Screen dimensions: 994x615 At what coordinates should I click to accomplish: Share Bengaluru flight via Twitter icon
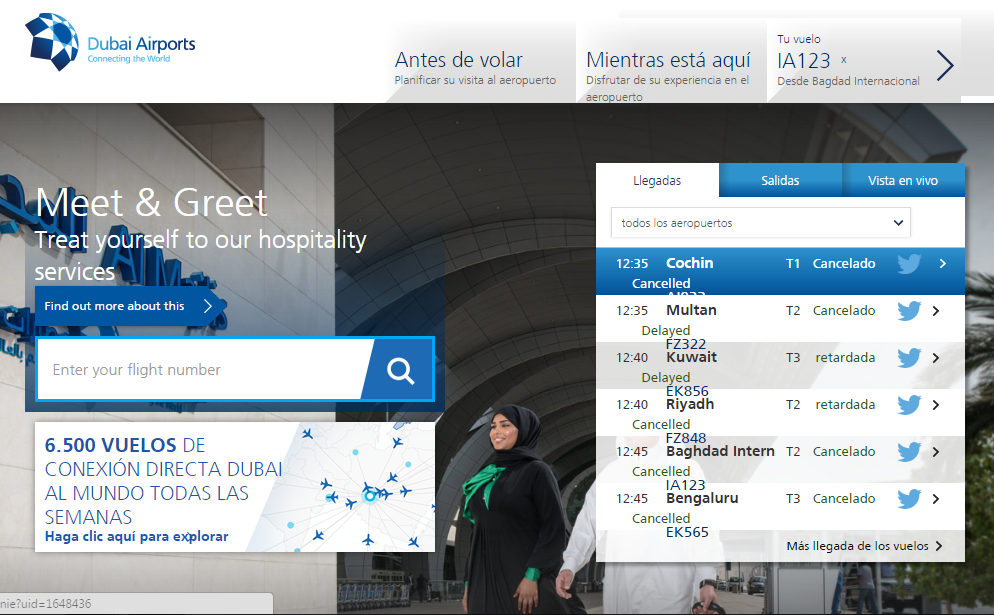pos(909,498)
